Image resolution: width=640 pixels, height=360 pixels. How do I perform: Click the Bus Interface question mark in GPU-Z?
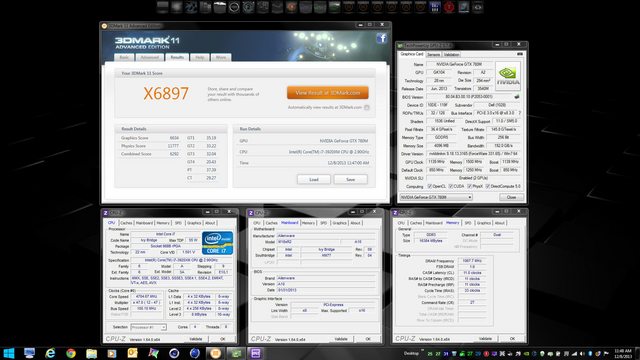(520, 113)
